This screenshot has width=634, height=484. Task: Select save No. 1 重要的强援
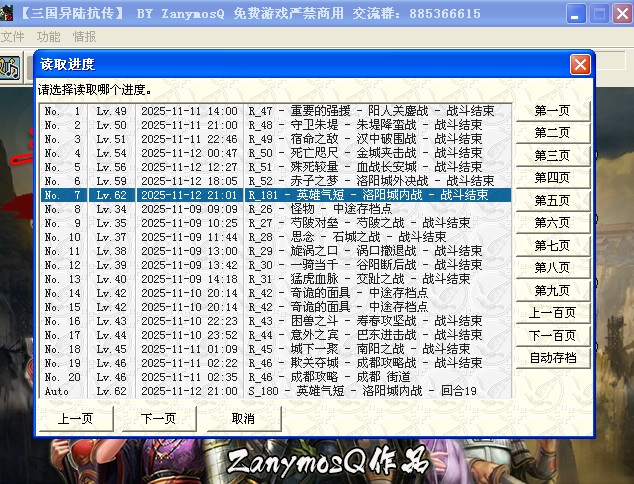click(276, 111)
